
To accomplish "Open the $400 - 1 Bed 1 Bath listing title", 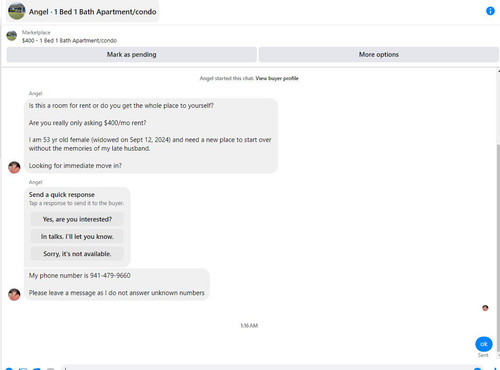I will point(69,41).
